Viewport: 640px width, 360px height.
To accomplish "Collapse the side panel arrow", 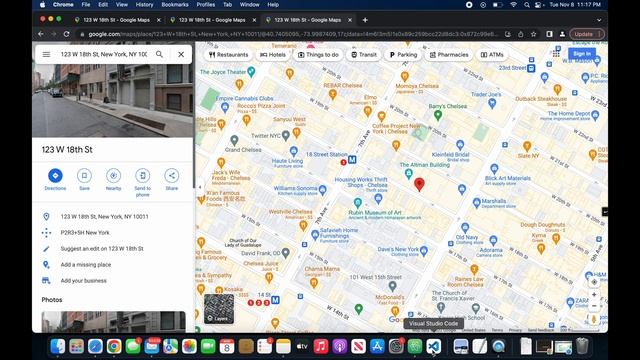I will tap(200, 187).
